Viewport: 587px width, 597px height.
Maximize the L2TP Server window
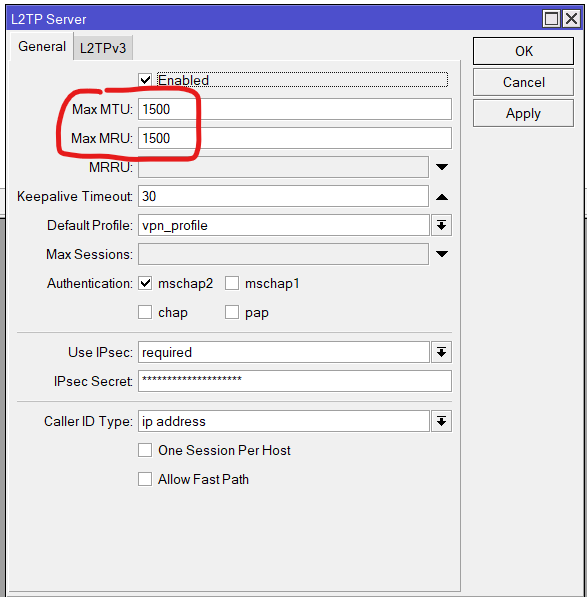[x=551, y=18]
